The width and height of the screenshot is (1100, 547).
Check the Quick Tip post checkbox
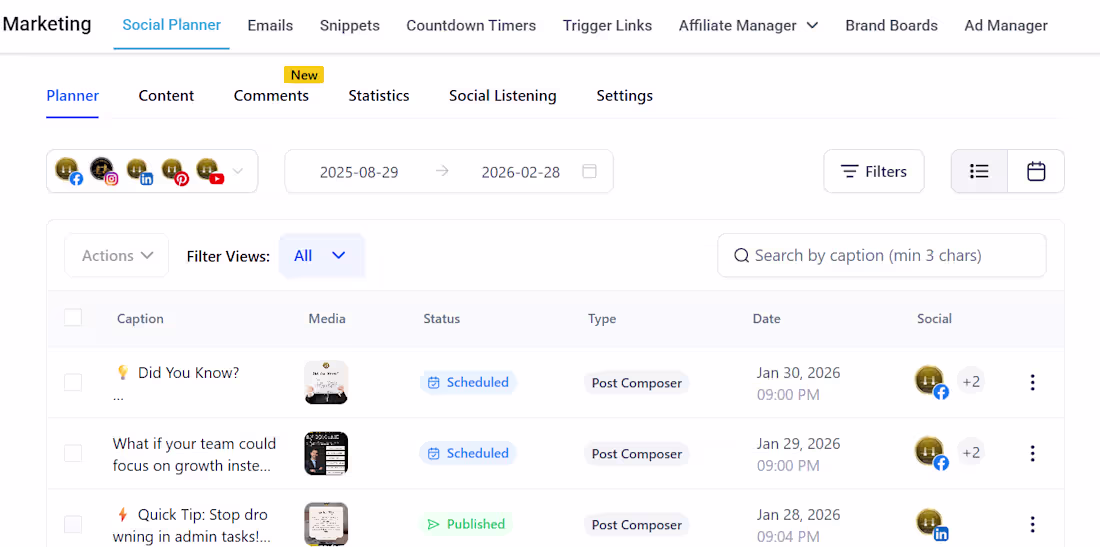click(73, 524)
